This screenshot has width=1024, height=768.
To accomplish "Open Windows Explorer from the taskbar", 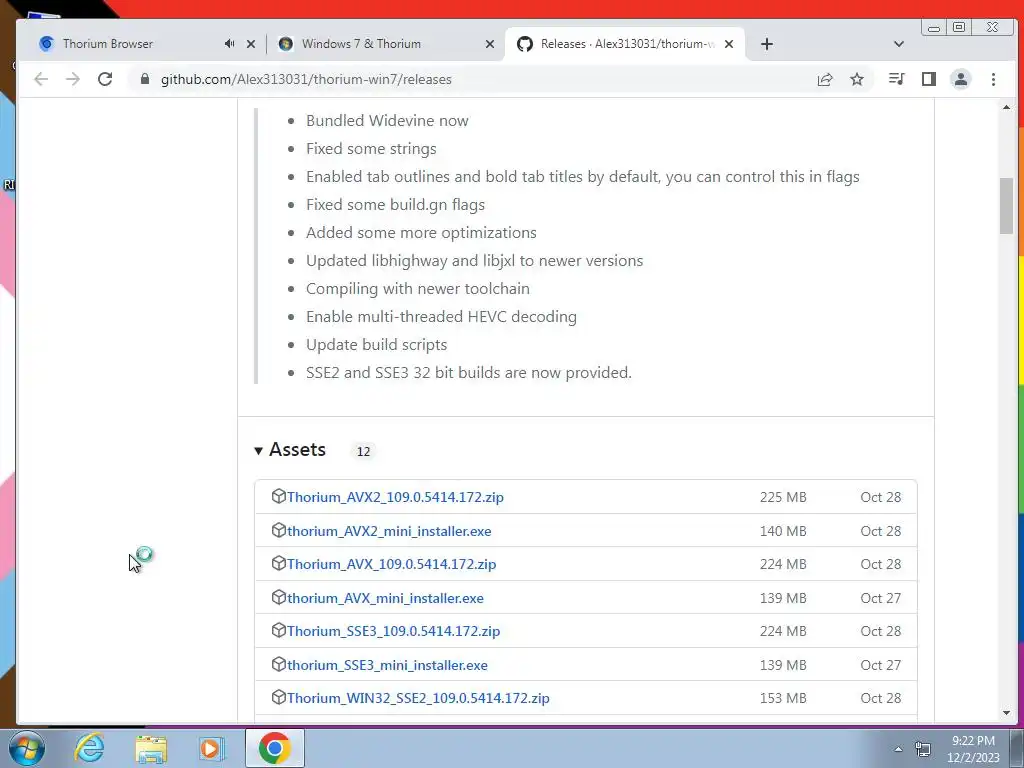I will (151, 748).
